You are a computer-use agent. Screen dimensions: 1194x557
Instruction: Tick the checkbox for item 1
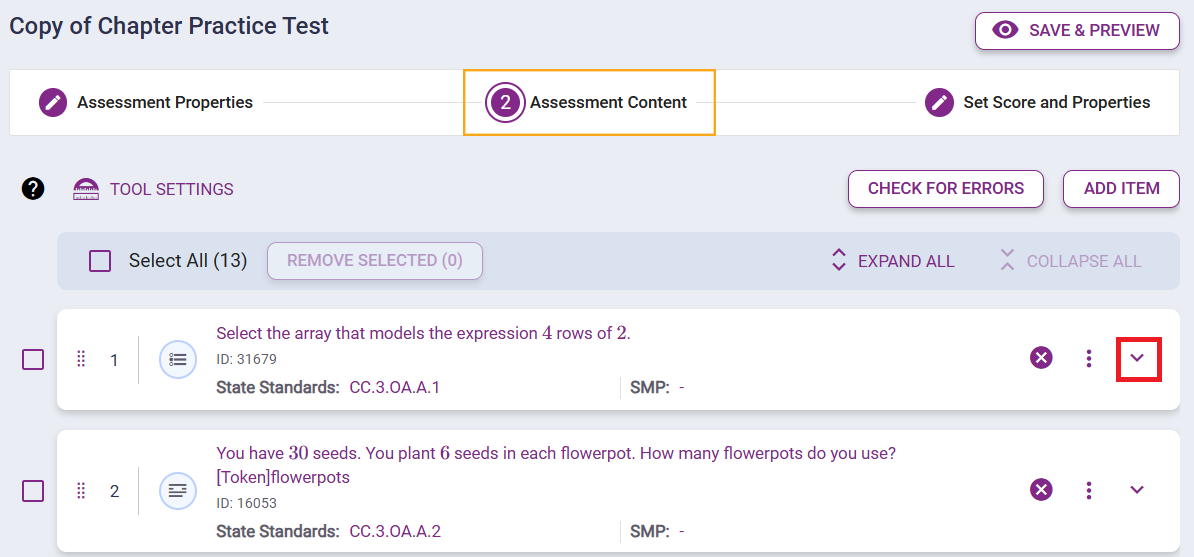click(x=33, y=360)
